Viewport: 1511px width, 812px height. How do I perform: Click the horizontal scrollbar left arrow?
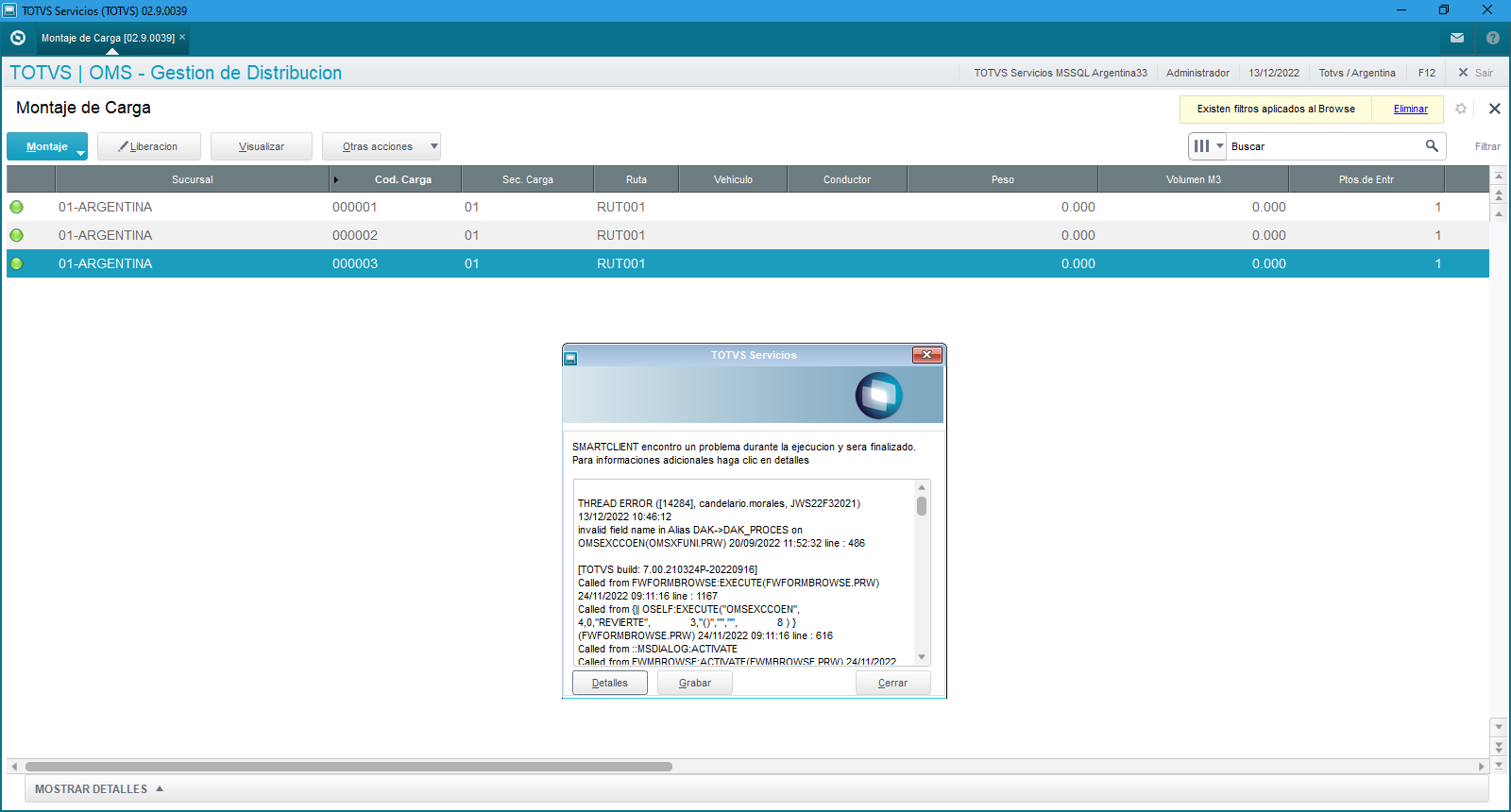[x=14, y=767]
